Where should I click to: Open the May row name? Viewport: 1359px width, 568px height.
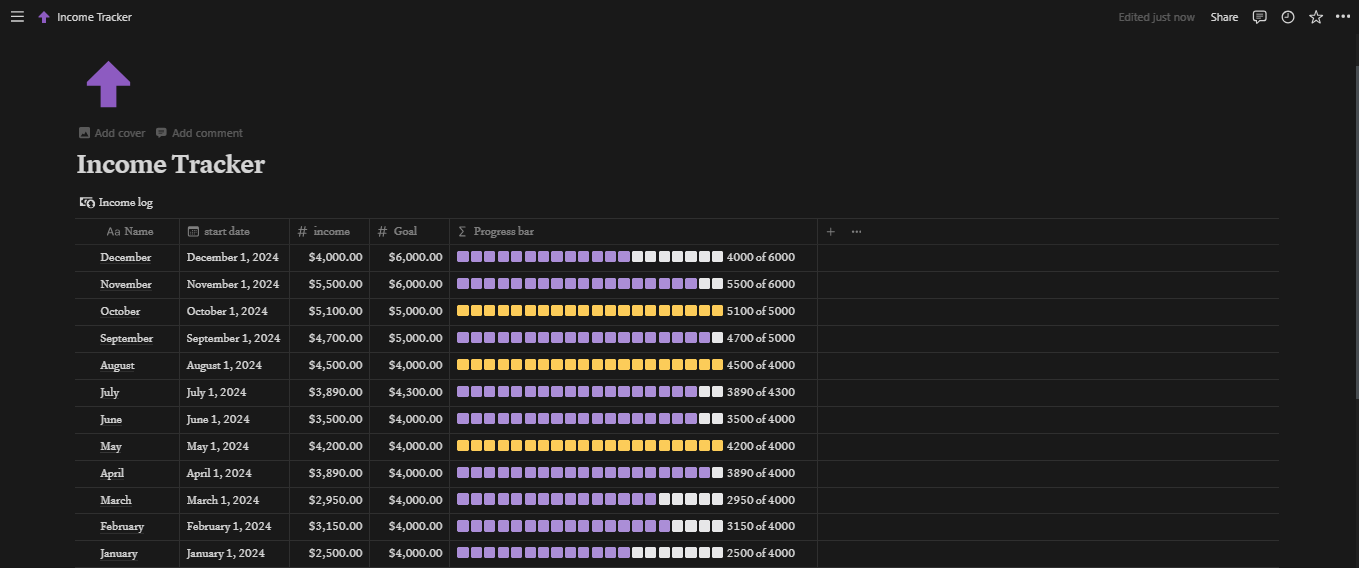111,447
